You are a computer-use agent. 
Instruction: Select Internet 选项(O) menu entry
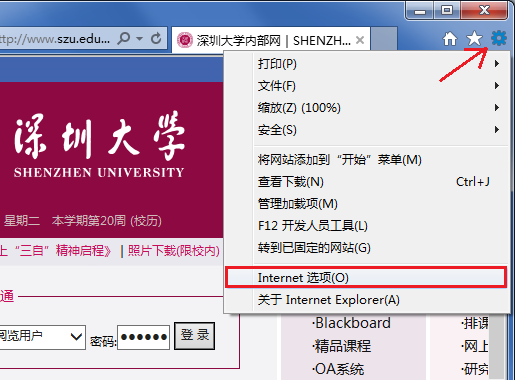click(x=366, y=277)
